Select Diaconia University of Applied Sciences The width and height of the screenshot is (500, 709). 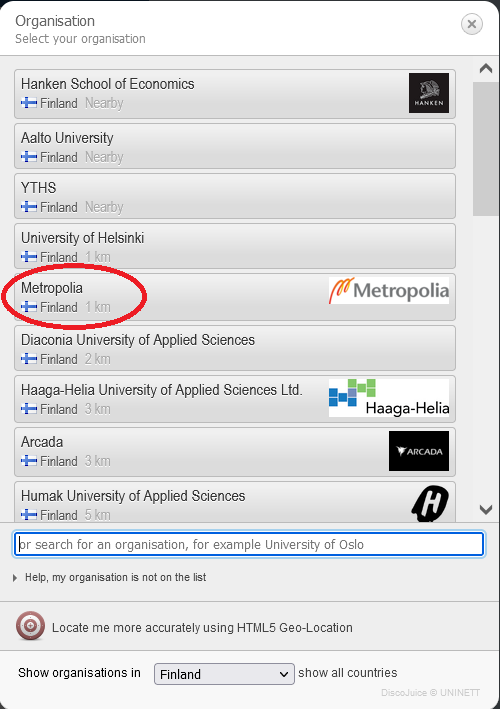[235, 348]
